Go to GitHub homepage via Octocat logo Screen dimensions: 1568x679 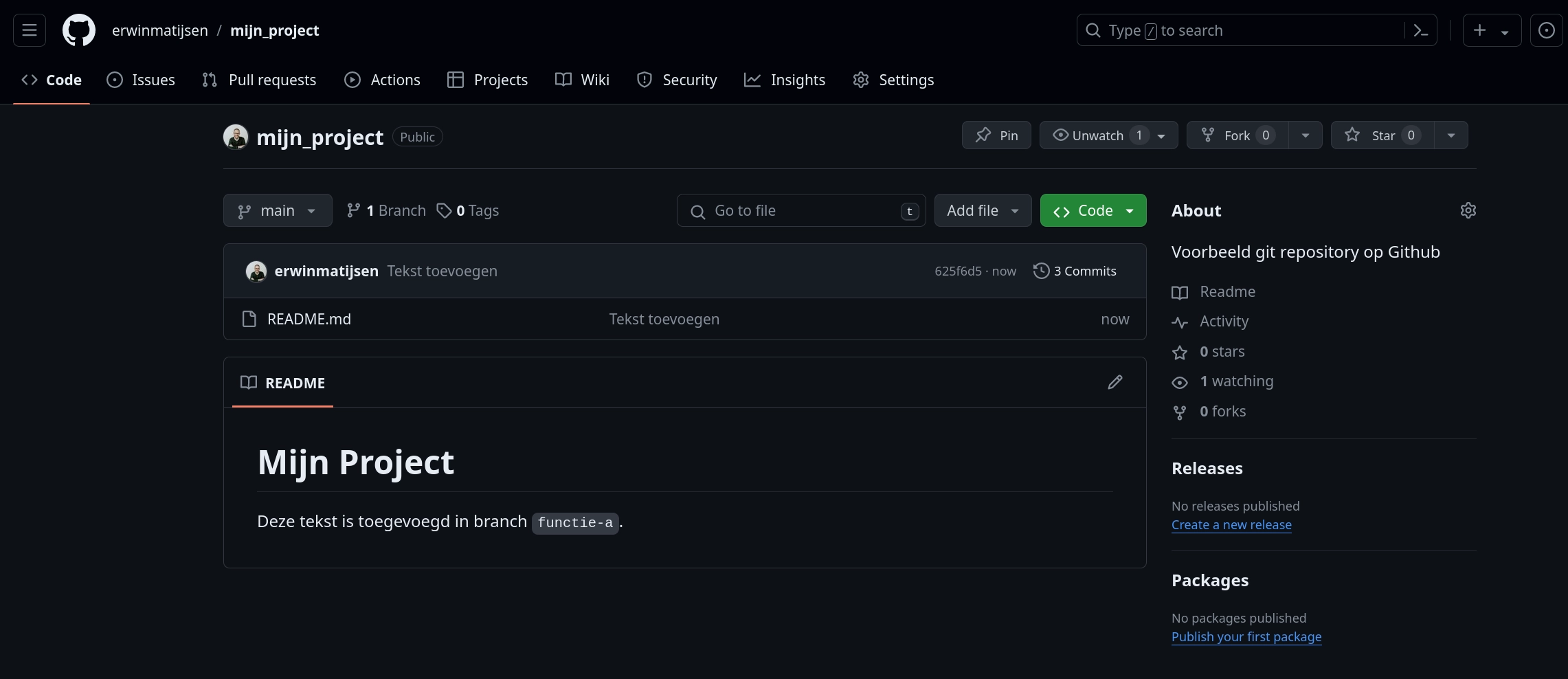click(x=79, y=30)
